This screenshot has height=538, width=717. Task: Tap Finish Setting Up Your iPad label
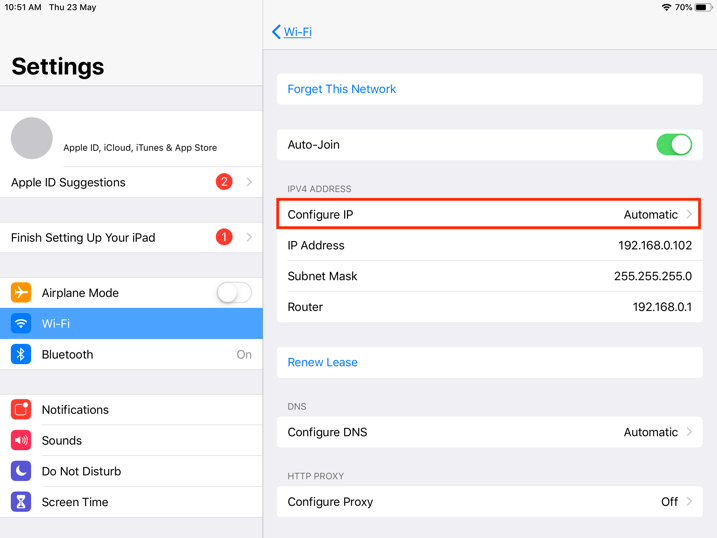83,238
